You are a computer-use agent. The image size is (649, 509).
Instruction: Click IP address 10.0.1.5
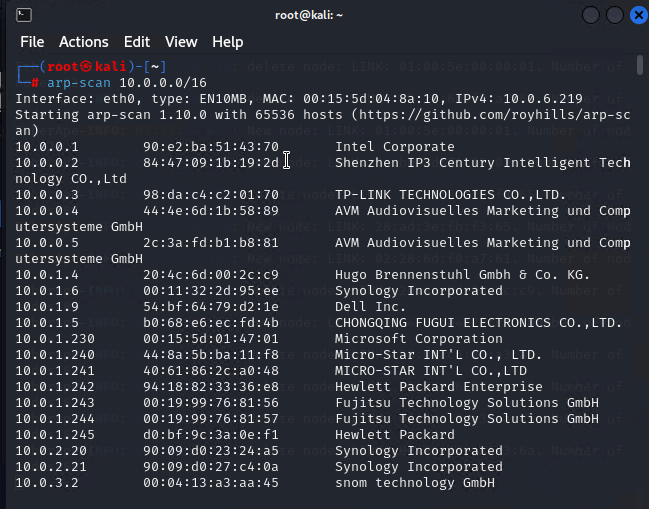47,323
